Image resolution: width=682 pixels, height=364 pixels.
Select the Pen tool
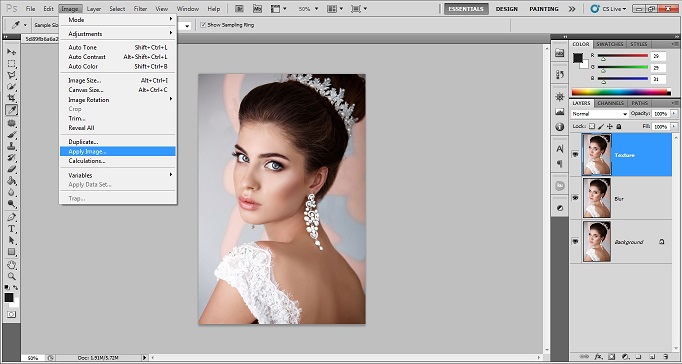point(11,217)
